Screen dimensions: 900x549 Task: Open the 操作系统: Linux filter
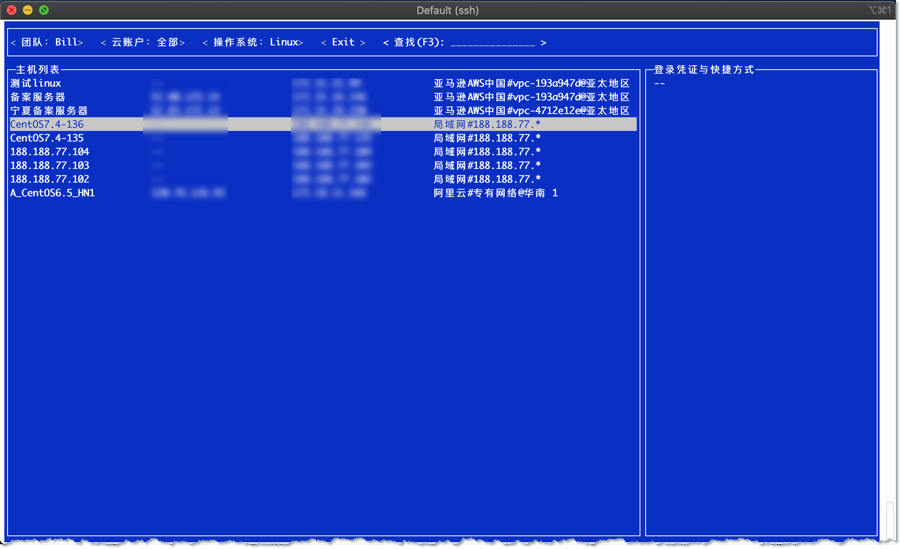(x=253, y=43)
